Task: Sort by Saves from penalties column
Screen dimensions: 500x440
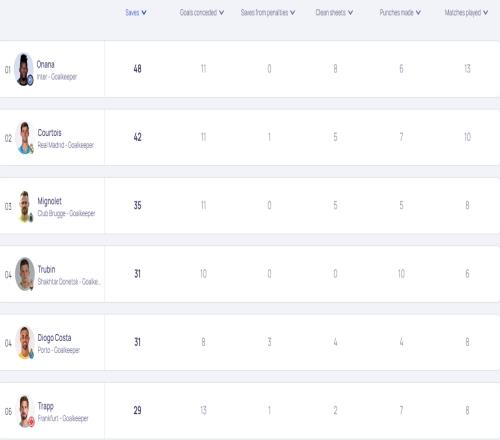Action: (268, 13)
